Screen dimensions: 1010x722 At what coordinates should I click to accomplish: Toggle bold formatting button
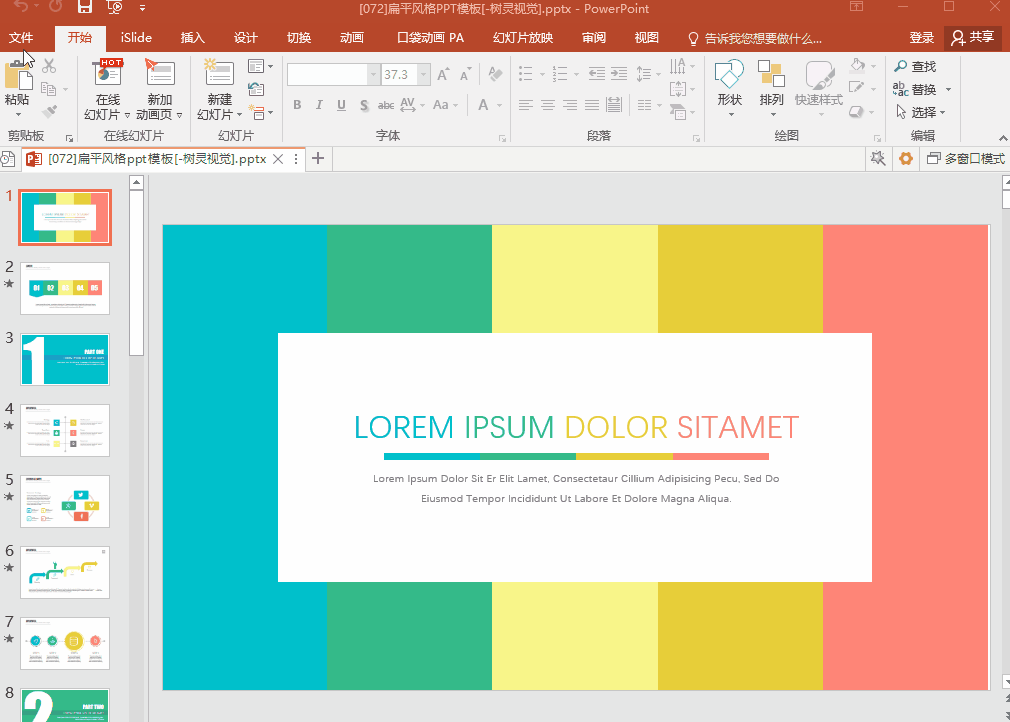[297, 105]
